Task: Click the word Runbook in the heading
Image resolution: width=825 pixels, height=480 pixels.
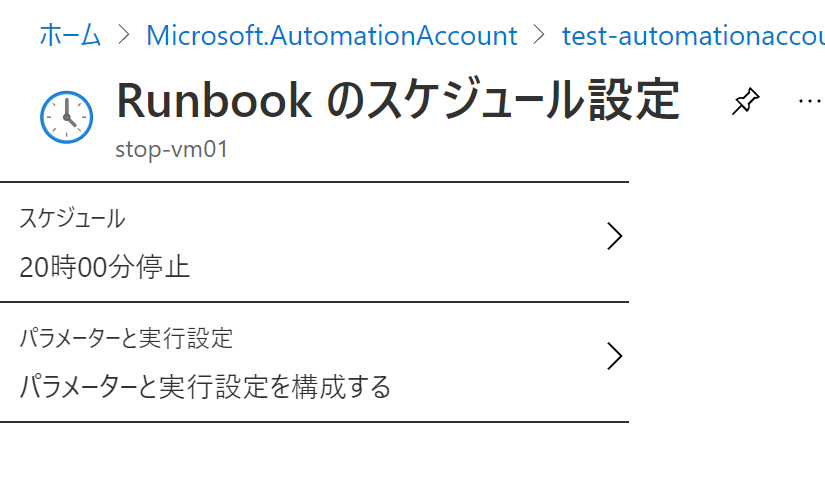Action: 214,100
